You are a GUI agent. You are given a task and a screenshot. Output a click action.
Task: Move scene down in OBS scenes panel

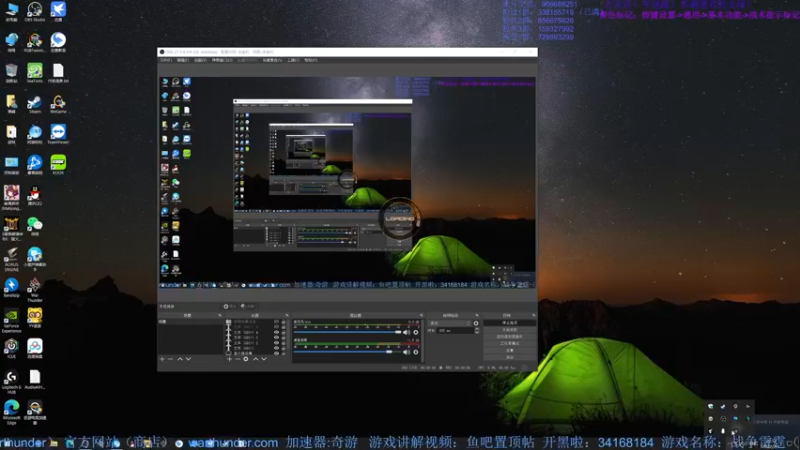188,359
